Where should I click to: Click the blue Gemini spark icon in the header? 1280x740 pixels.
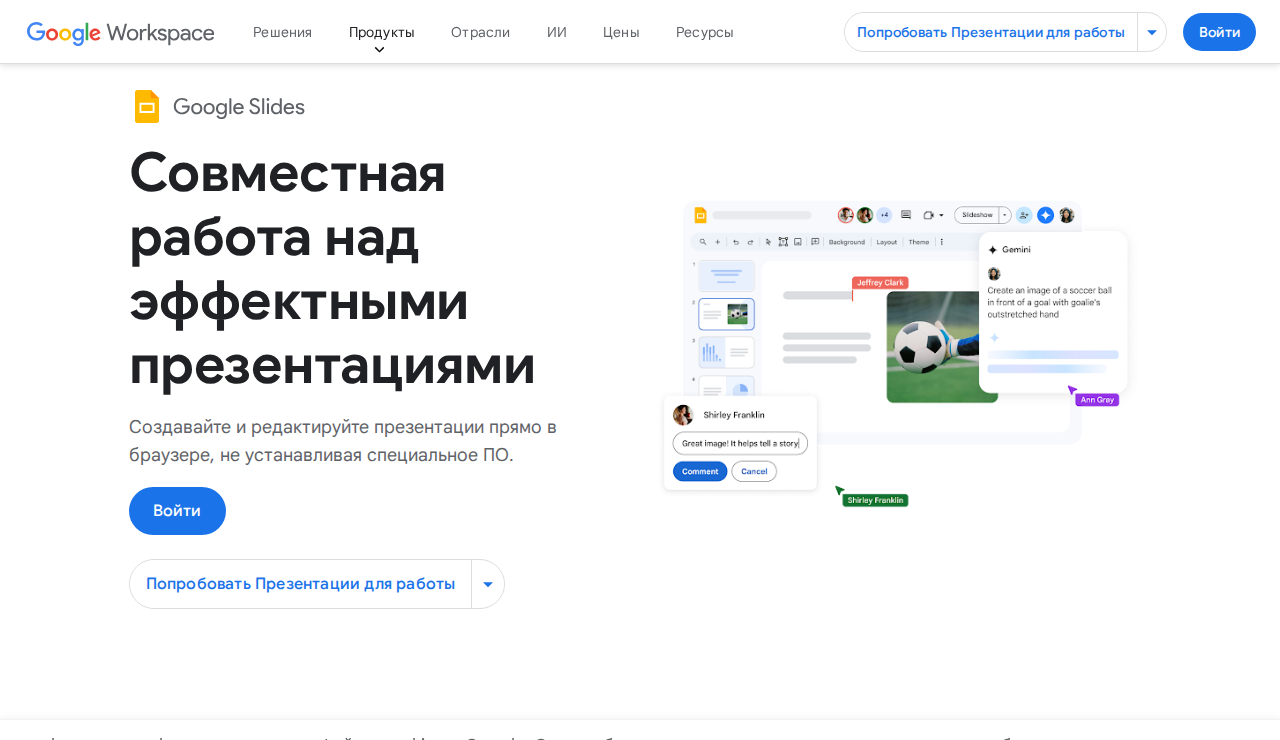(x=1046, y=215)
